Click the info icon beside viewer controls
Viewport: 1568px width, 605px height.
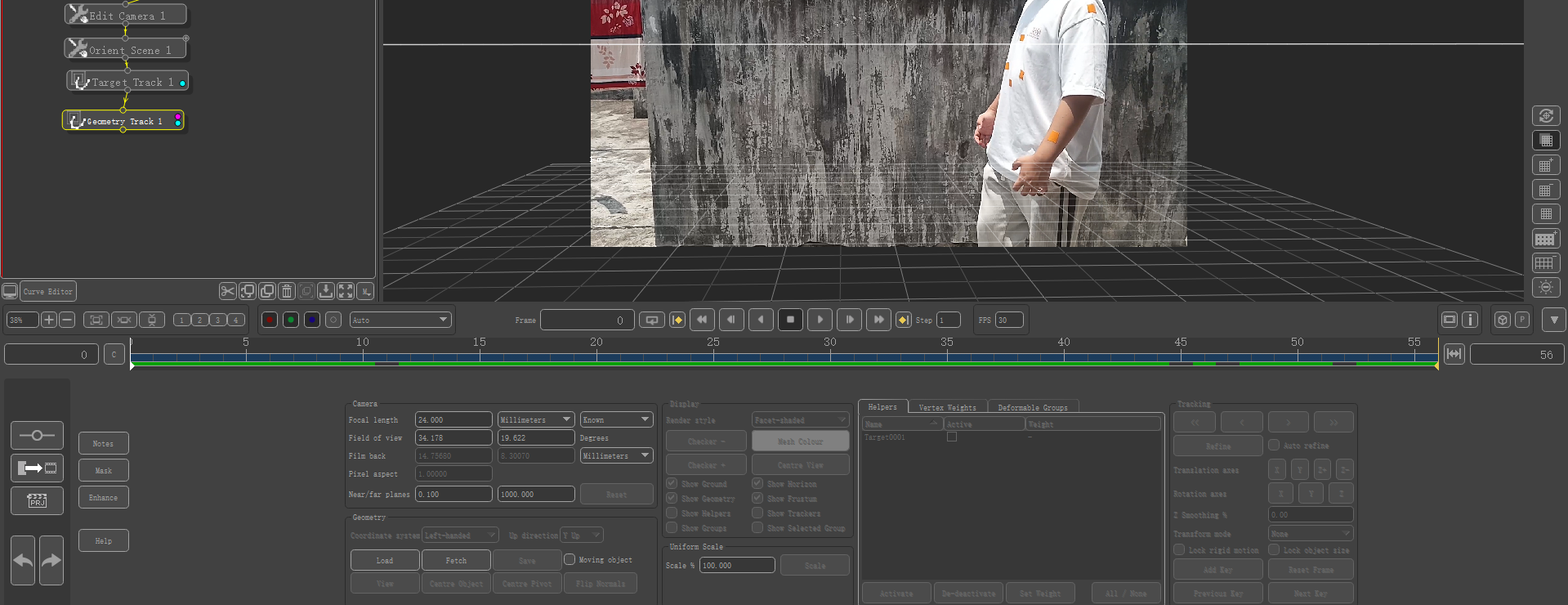pyautogui.click(x=1470, y=320)
